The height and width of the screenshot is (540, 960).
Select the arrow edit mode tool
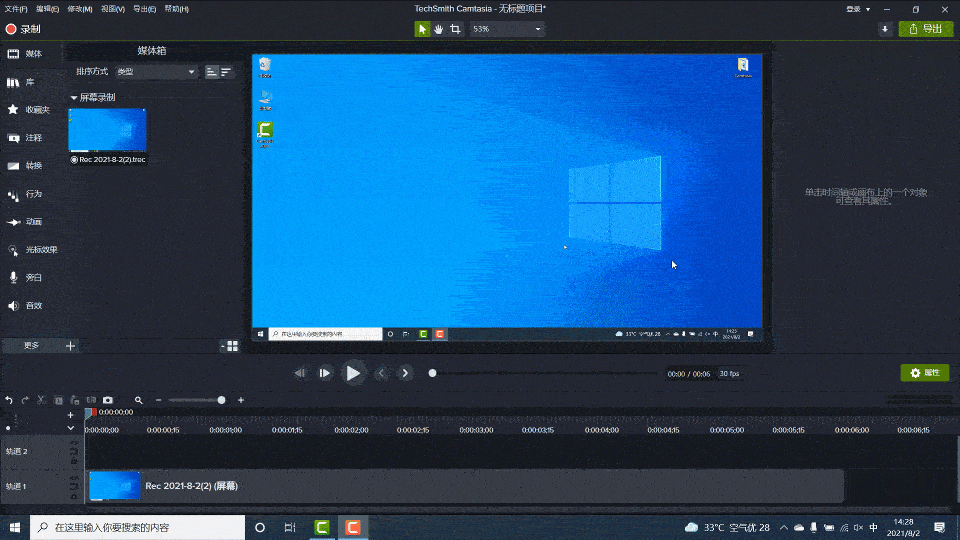pyautogui.click(x=422, y=29)
